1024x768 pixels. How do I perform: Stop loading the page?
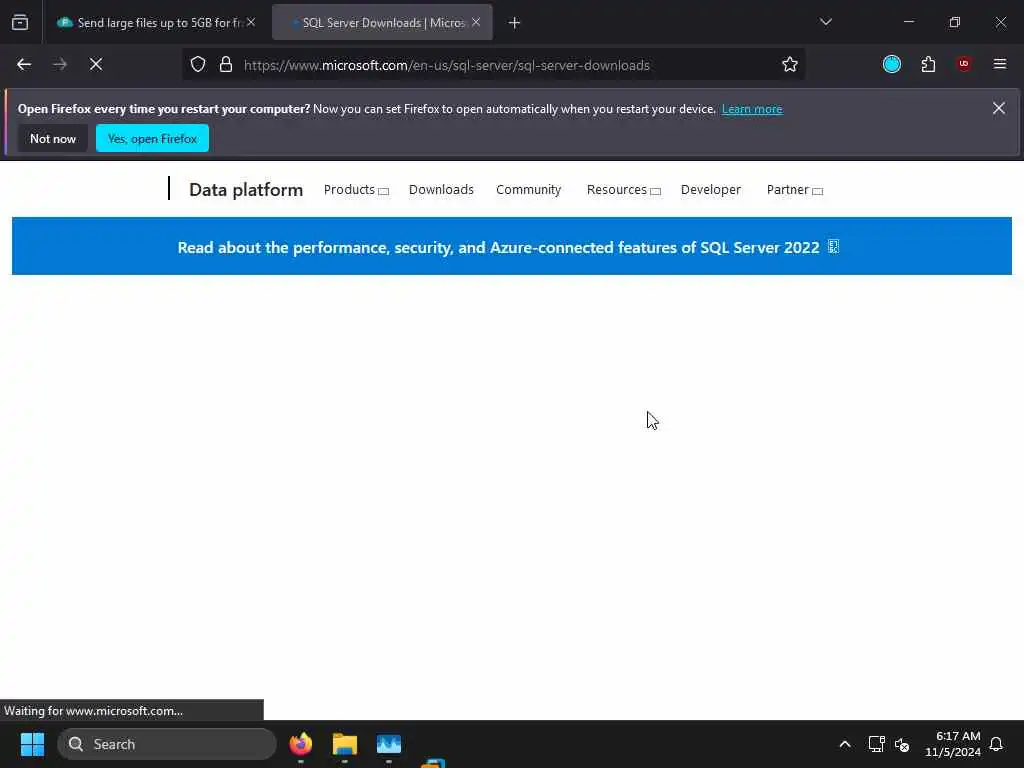pyautogui.click(x=96, y=64)
